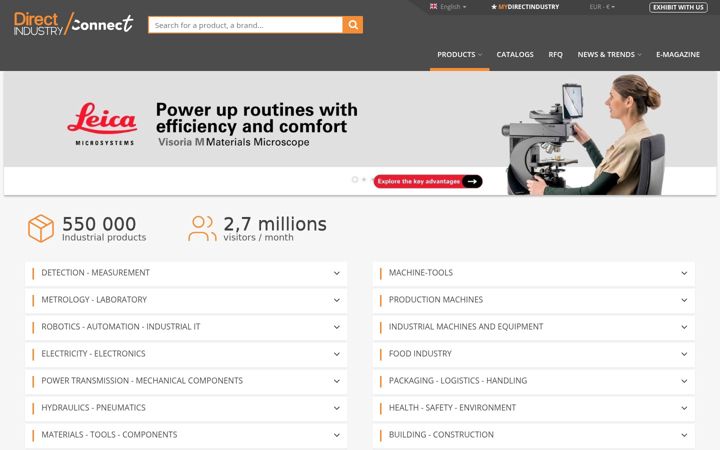Viewport: 720px width, 450px height.
Task: Go to the Catalogs tab
Action: pyautogui.click(x=515, y=55)
